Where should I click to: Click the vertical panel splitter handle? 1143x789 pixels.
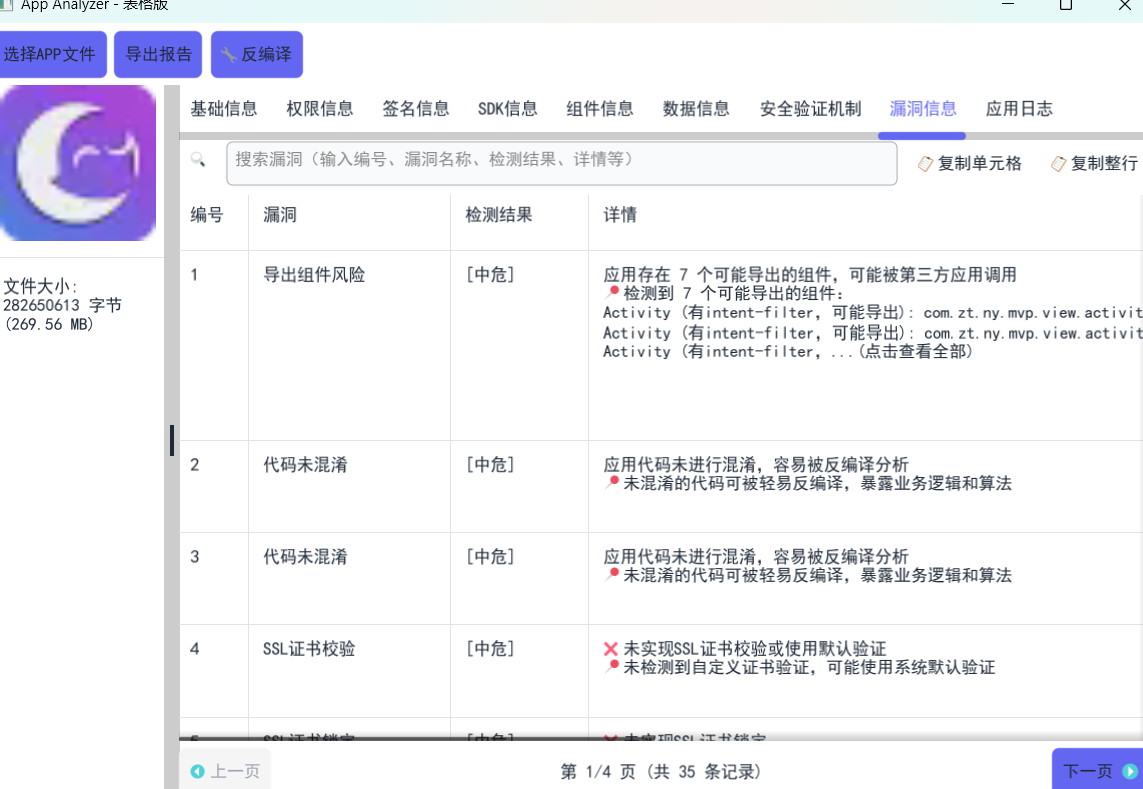[172, 440]
